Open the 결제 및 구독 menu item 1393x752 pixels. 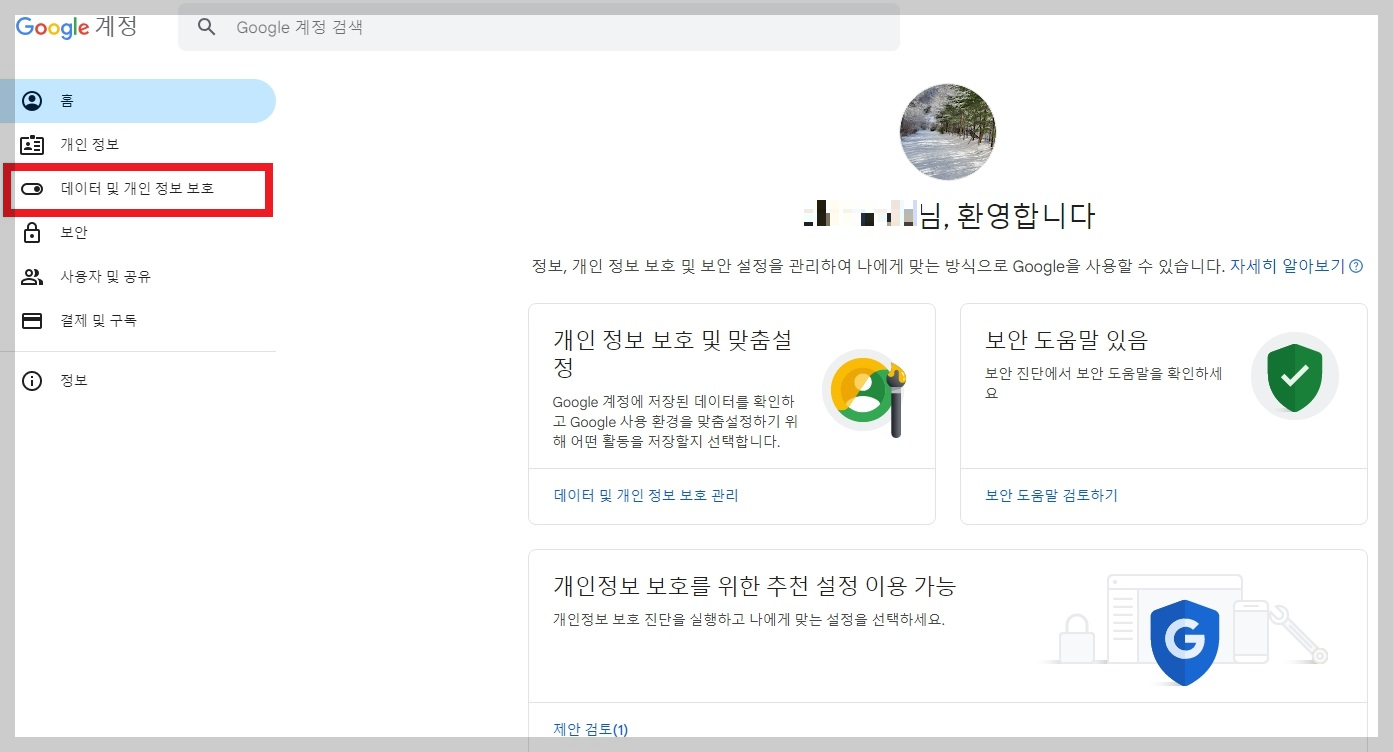tap(138, 321)
